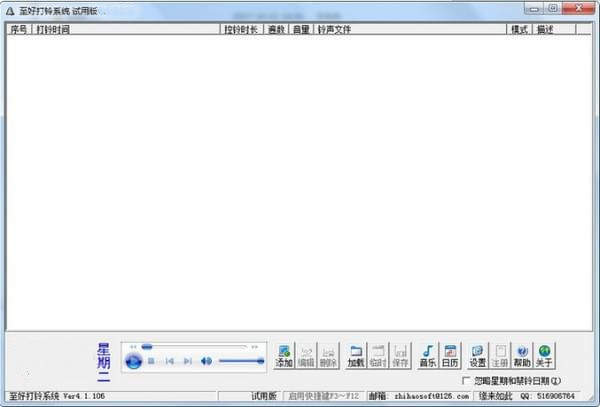Skip to next track in player

187,361
